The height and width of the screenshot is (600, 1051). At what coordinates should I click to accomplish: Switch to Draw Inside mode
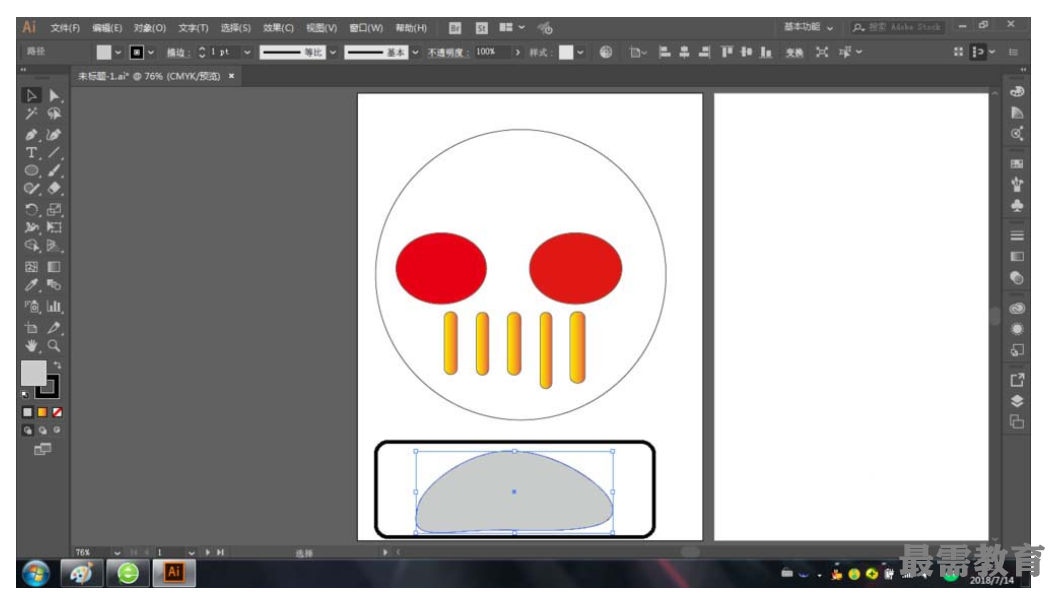click(57, 430)
